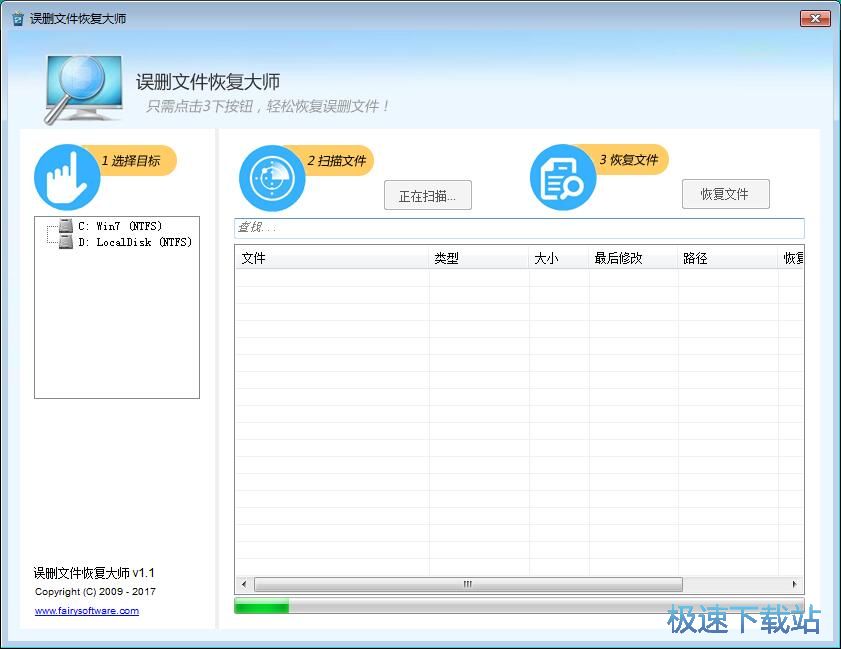Viewport: 841px width, 649px height.
Task: Click the monitor with magnifier app logo
Action: point(84,89)
